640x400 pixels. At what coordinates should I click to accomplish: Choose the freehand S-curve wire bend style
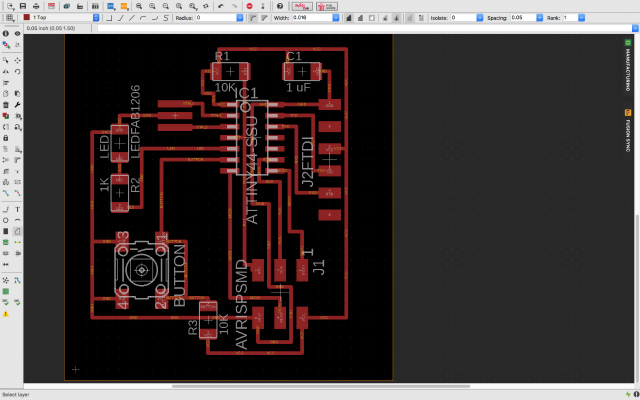pyautogui.click(x=166, y=18)
